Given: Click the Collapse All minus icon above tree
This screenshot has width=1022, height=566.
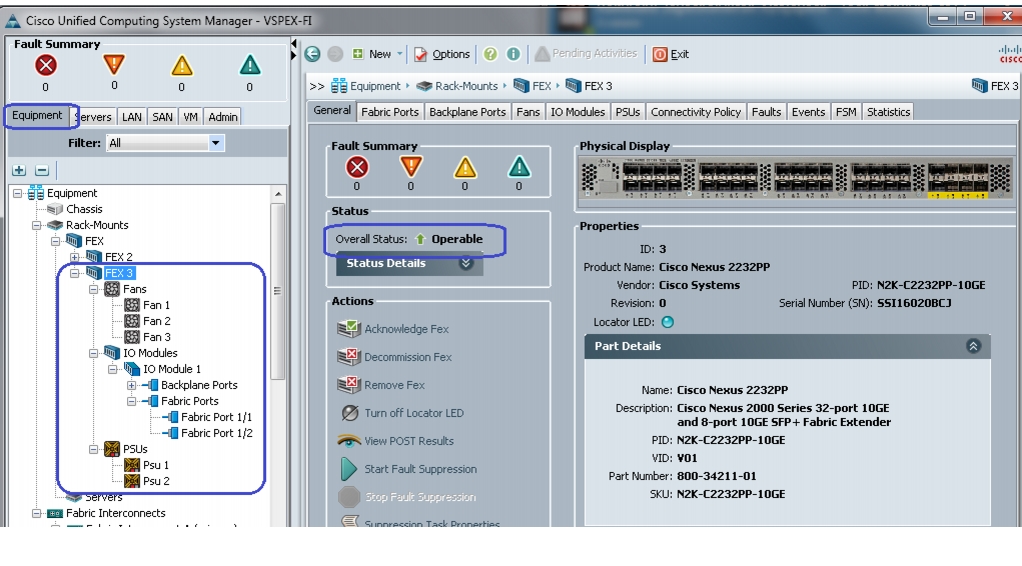Looking at the screenshot, I should click(42, 170).
